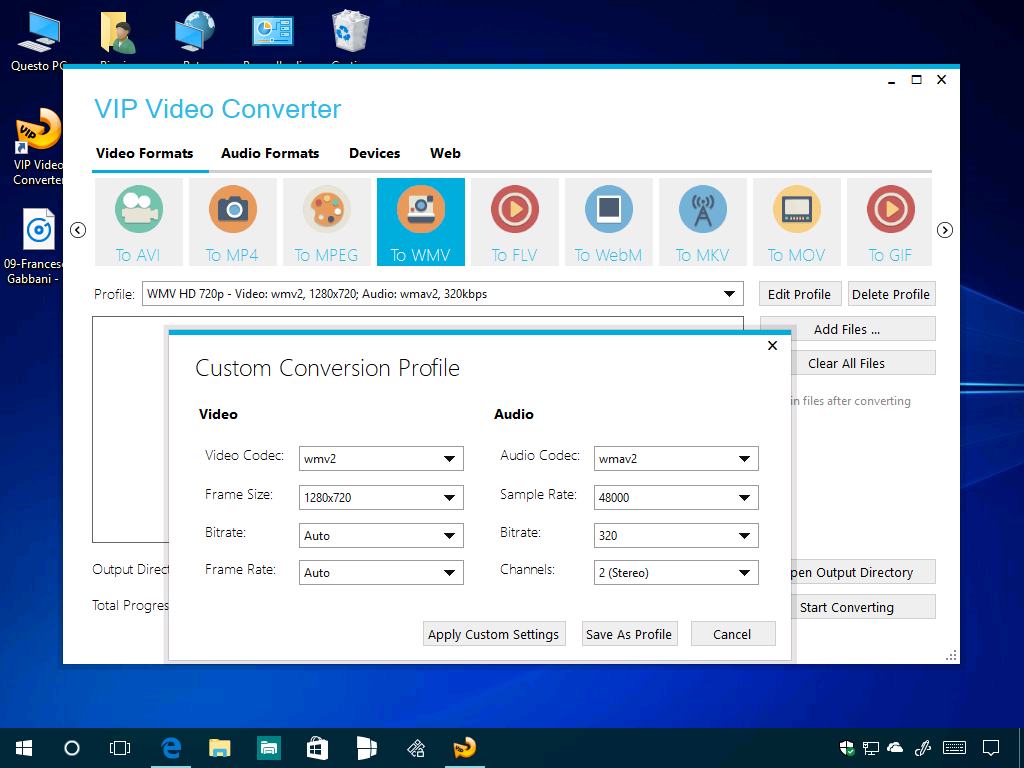Open the pen workspace tray icon
The image size is (1024, 768).
point(923,748)
